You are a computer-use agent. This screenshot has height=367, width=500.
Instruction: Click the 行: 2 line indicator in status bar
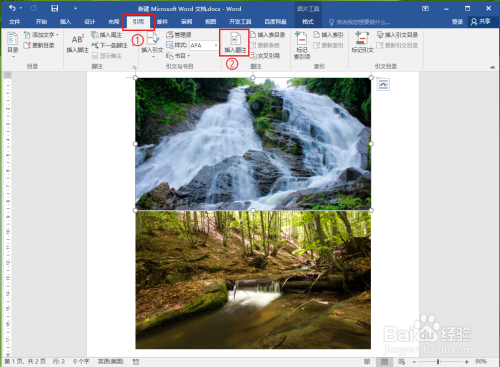(59, 361)
